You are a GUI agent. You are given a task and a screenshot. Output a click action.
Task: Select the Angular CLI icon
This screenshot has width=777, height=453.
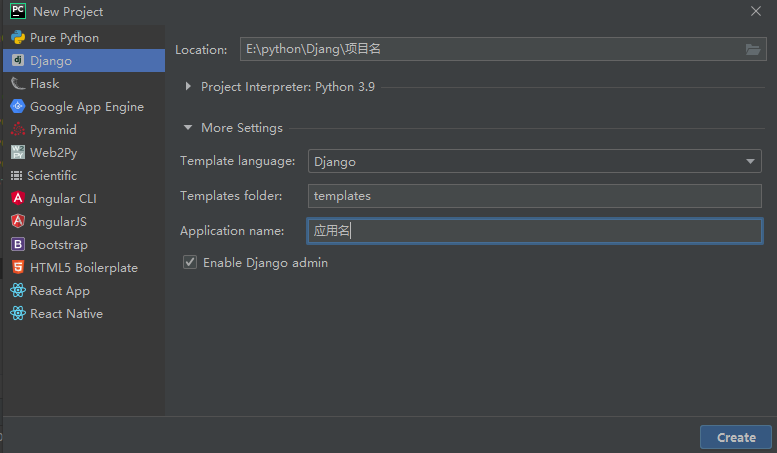coord(18,199)
